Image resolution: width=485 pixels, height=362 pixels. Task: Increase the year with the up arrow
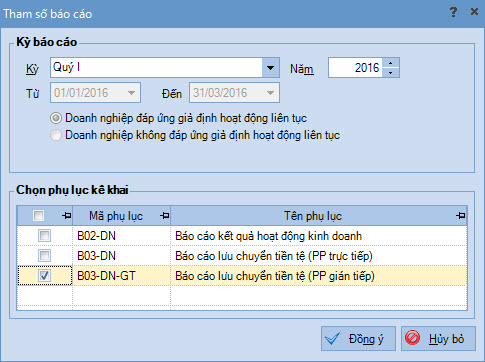pyautogui.click(x=390, y=63)
